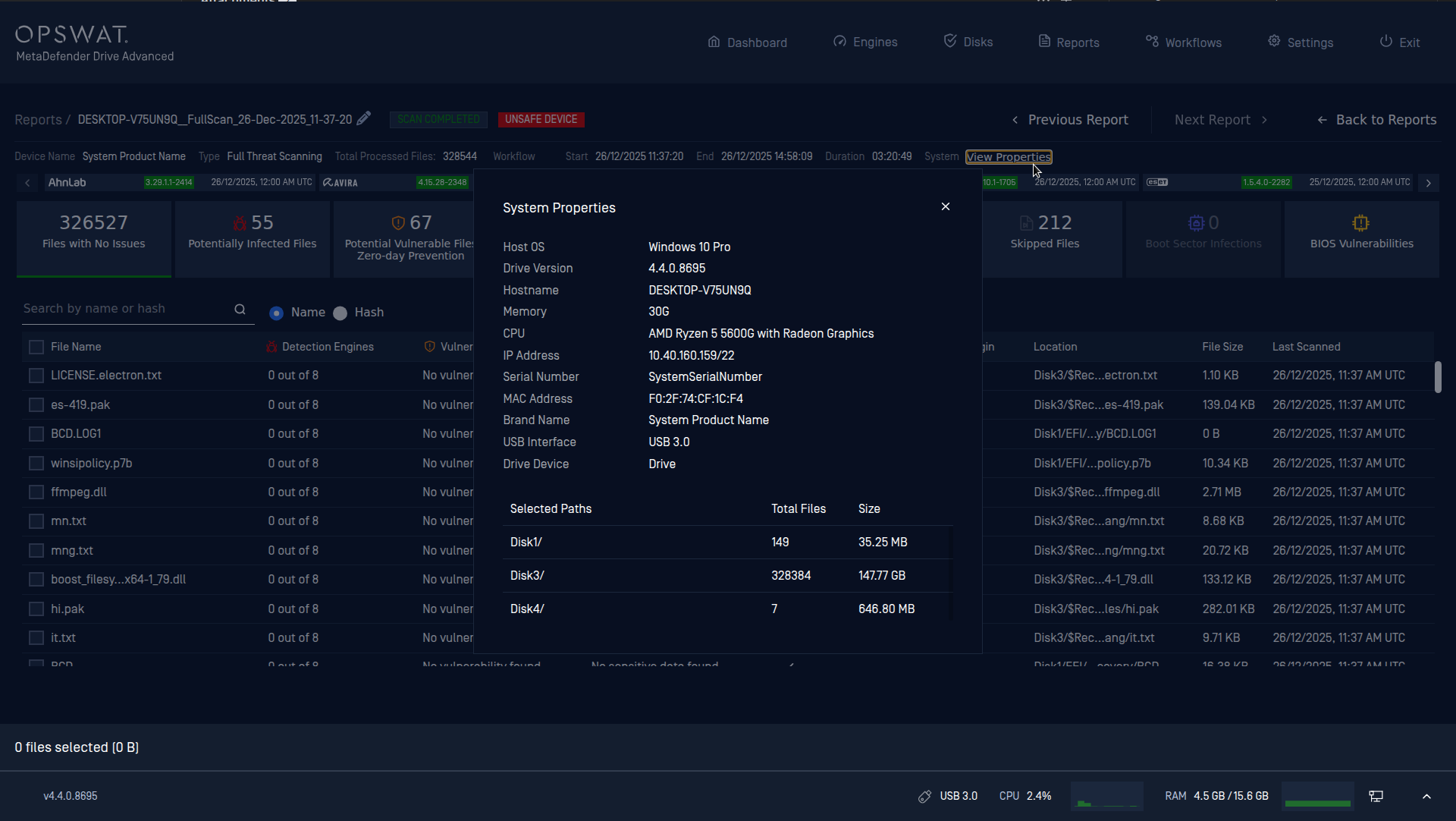Close the System Properties dialog
The height and width of the screenshot is (821, 1456).
946,206
